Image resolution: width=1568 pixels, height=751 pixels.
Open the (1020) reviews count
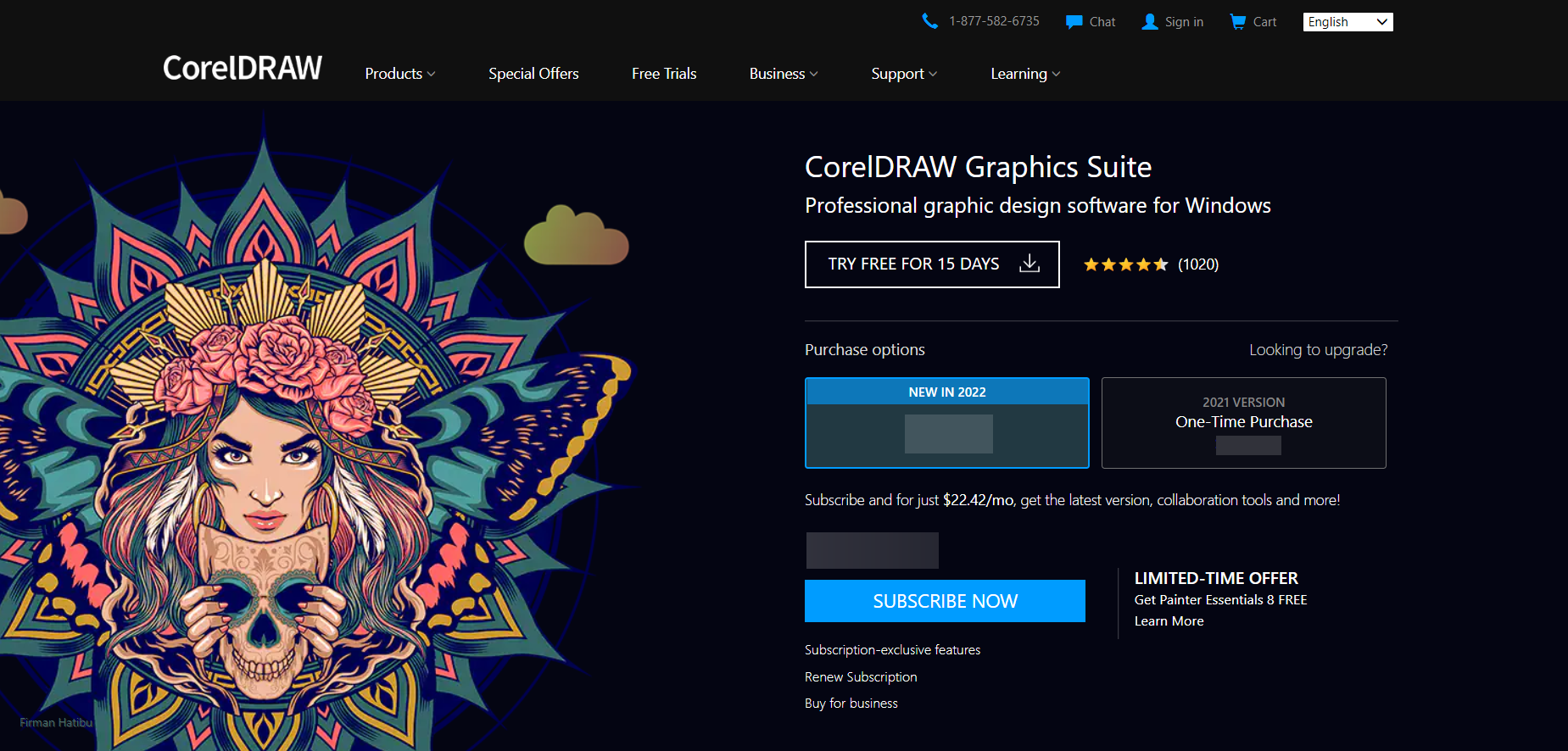[1198, 264]
